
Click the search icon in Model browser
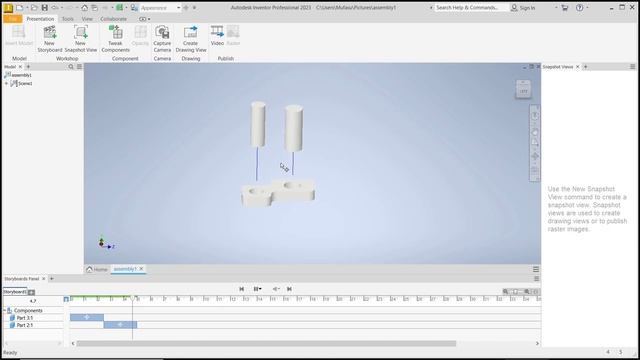tap(71, 67)
